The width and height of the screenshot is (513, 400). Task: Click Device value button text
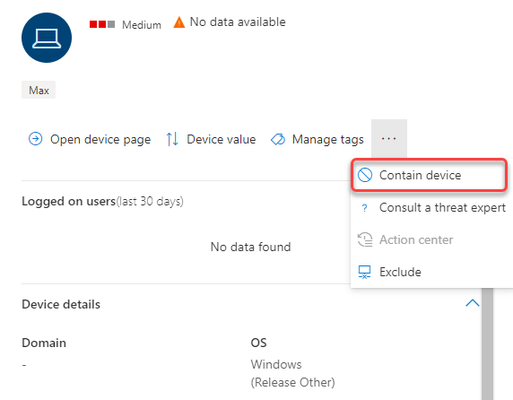click(221, 139)
